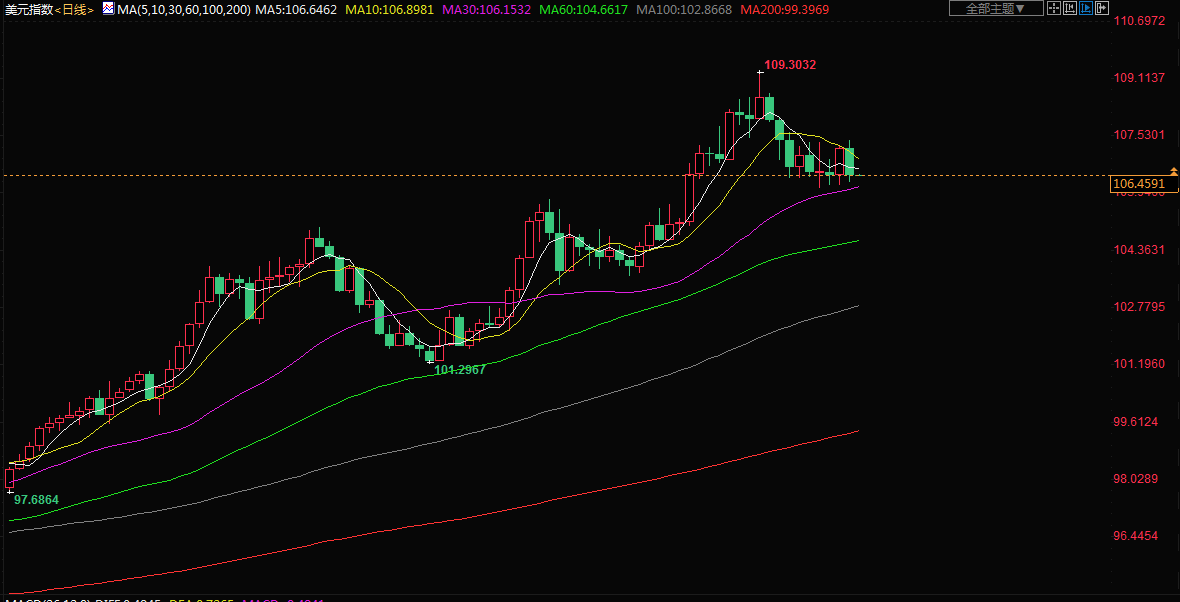This screenshot has height=602, width=1180.
Task: Click the 97.6864 starting low marker
Action: 36,499
